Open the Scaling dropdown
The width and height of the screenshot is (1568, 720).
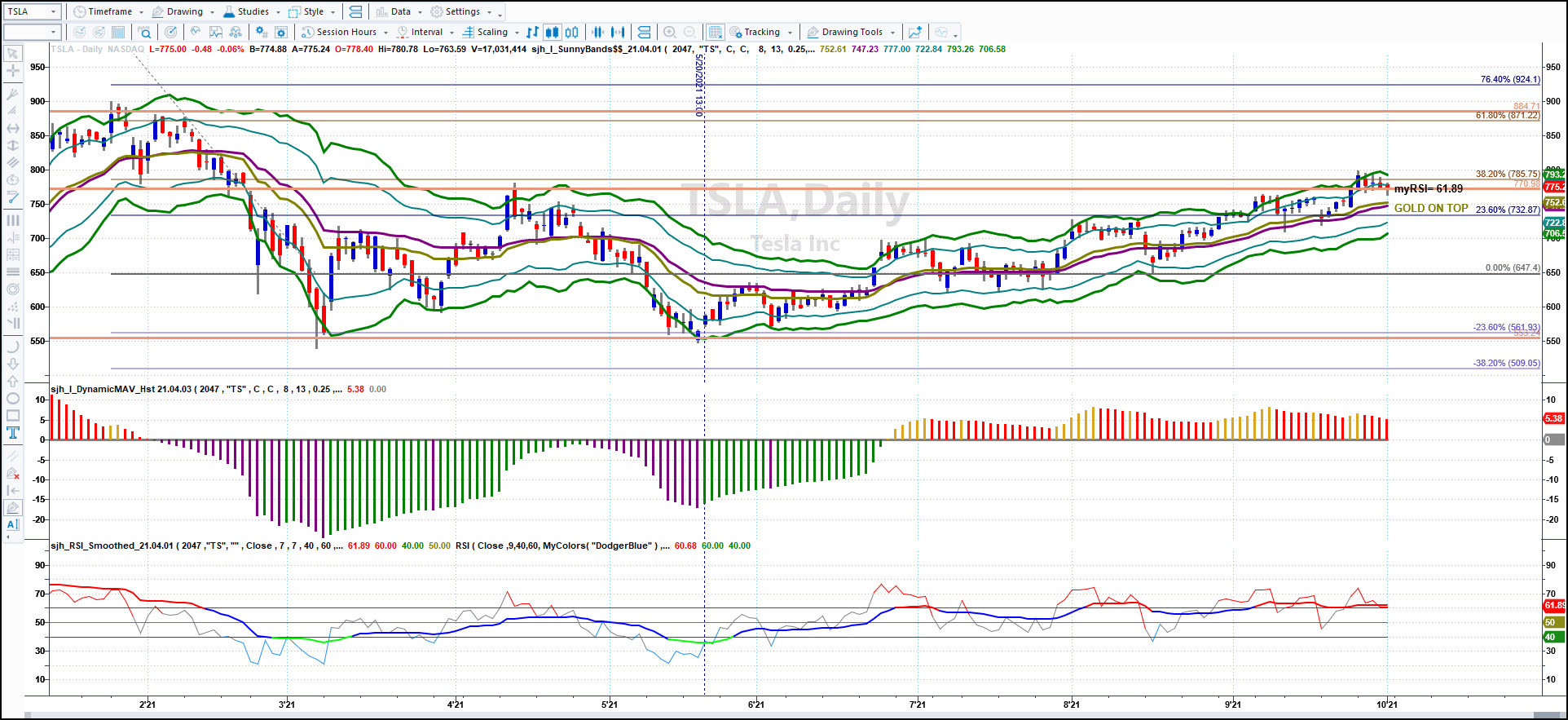click(x=491, y=32)
